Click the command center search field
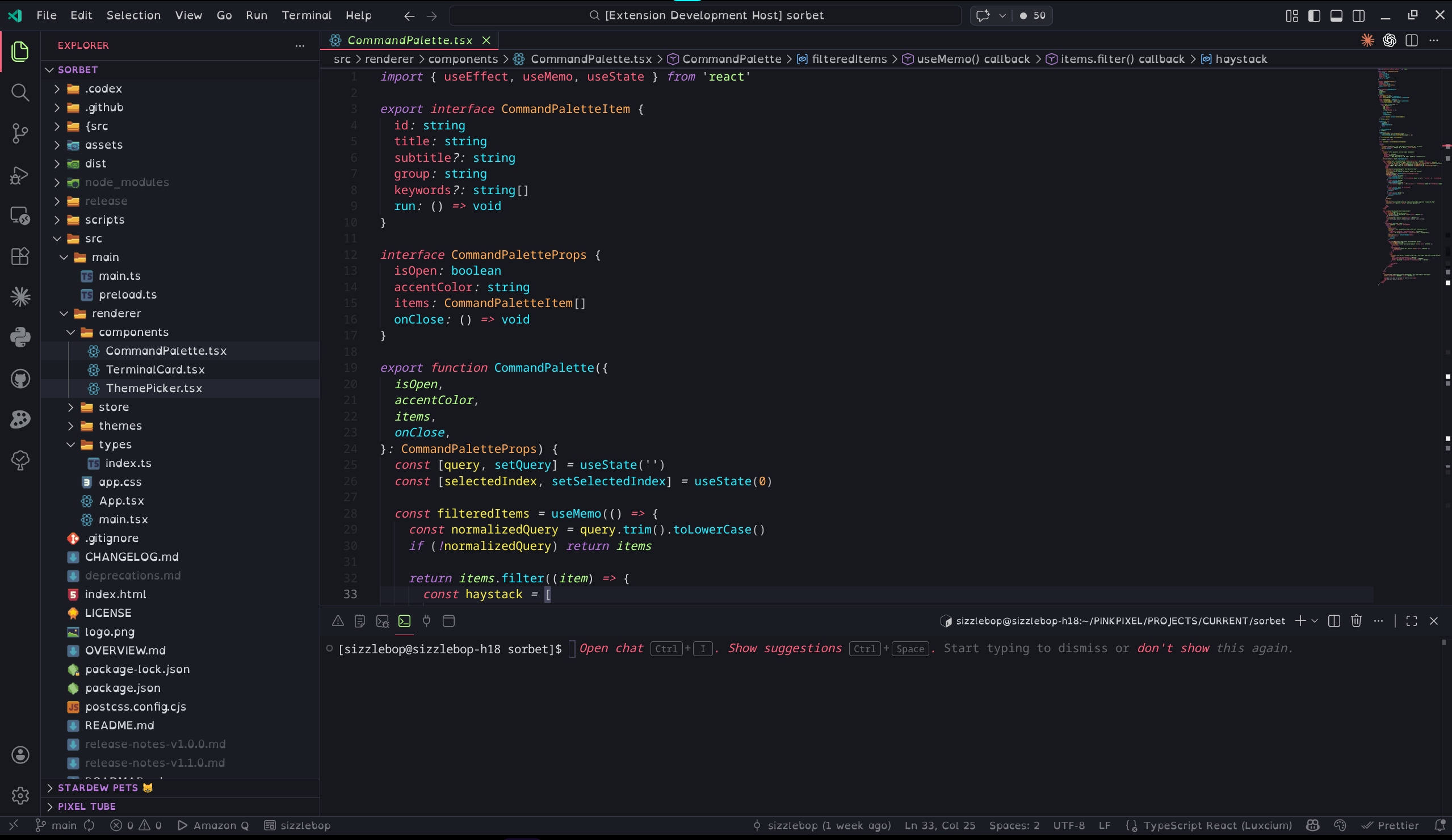Screen dimensions: 1452x840 click(704, 15)
